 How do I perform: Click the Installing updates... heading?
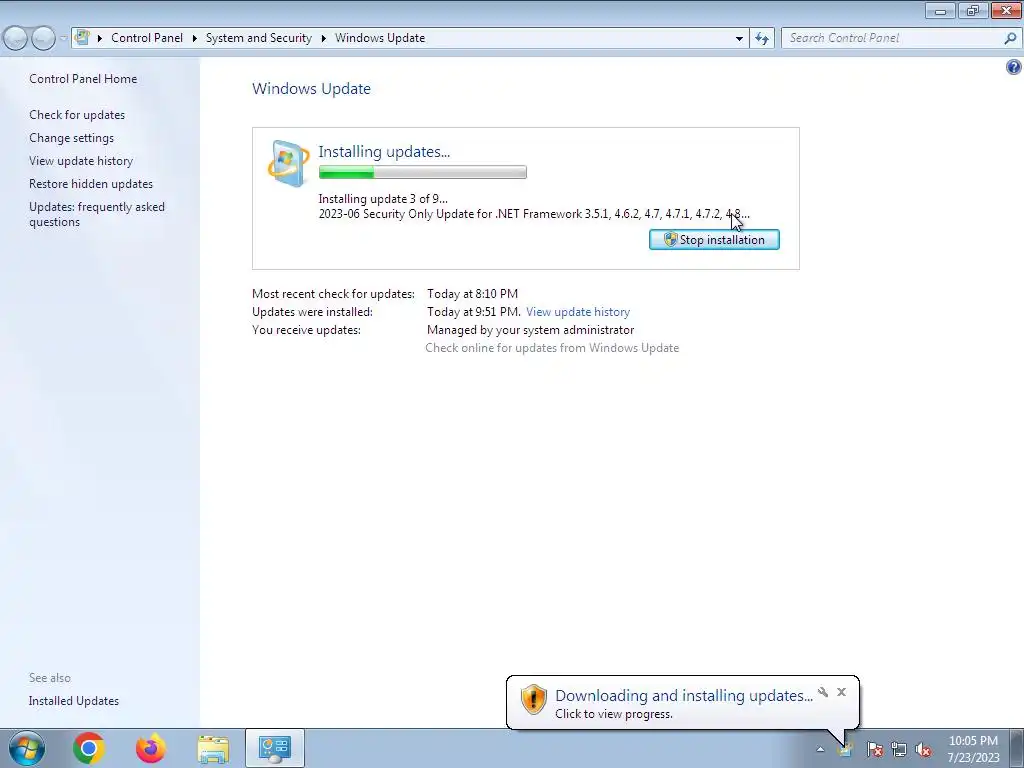point(384,152)
